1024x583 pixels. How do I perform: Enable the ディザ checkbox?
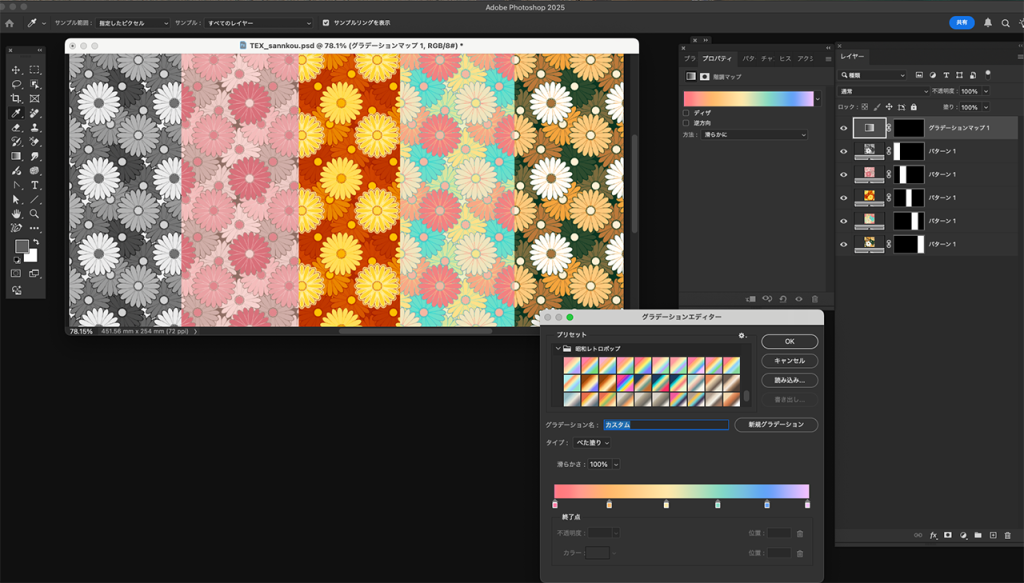point(687,113)
